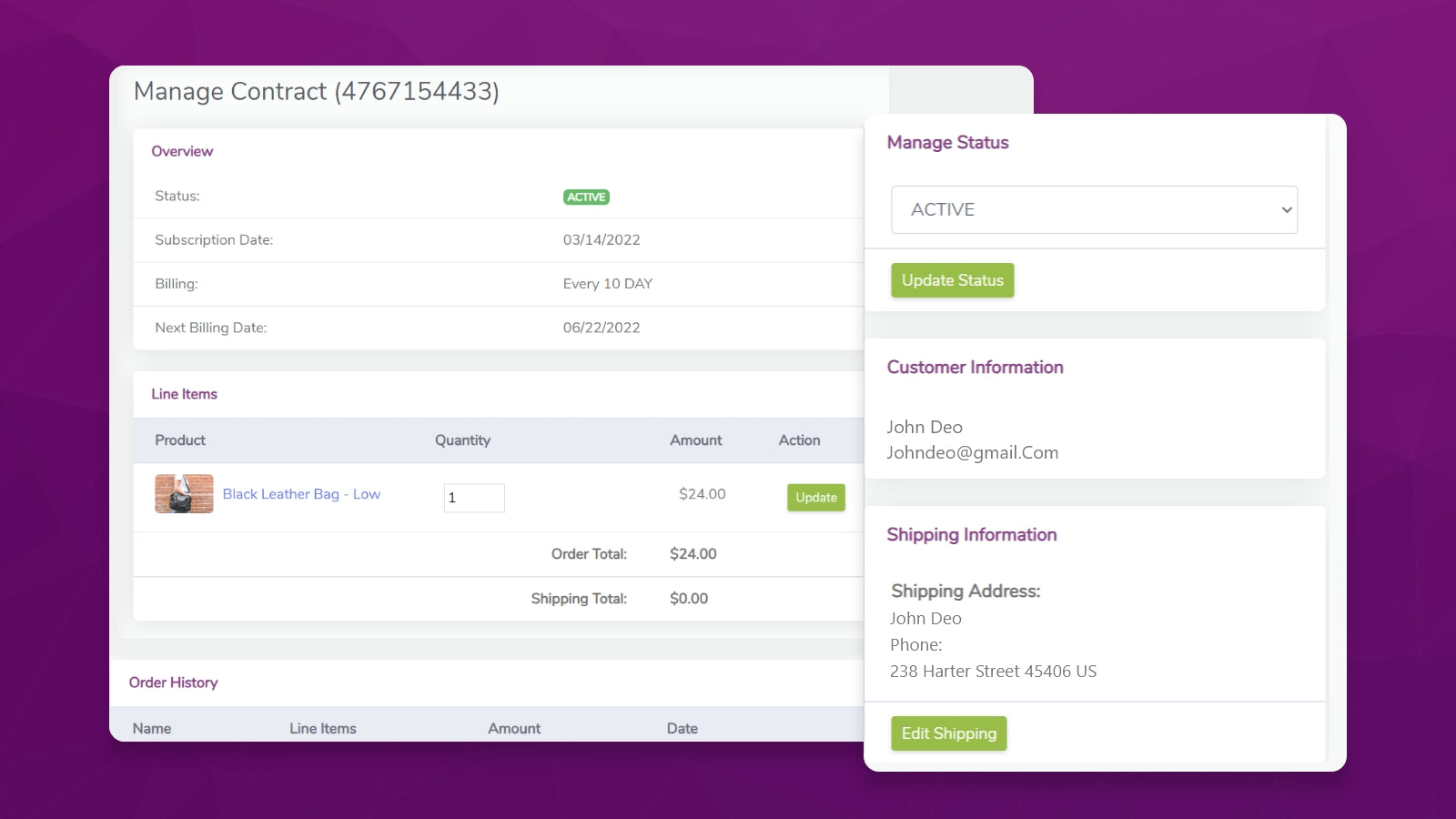
Task: Click the Shipping Total value $0.00
Action: click(x=689, y=598)
